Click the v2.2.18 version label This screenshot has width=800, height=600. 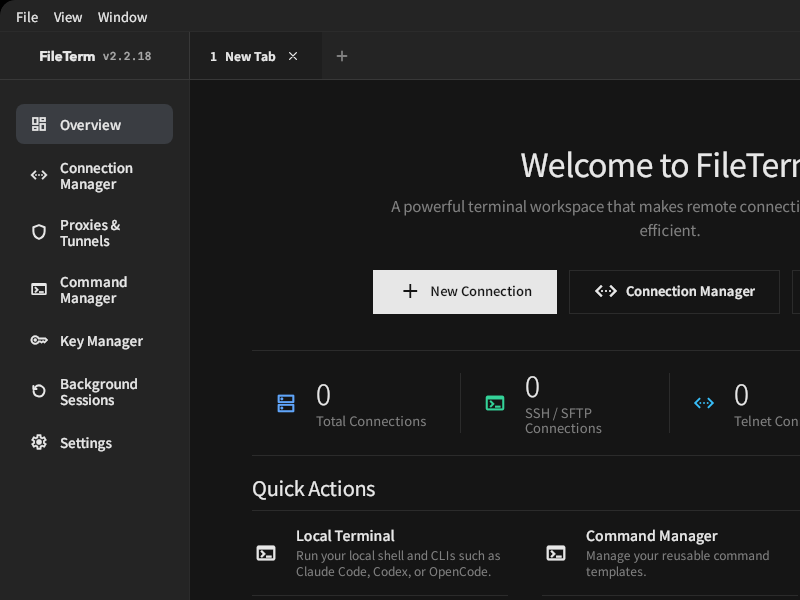pos(127,56)
